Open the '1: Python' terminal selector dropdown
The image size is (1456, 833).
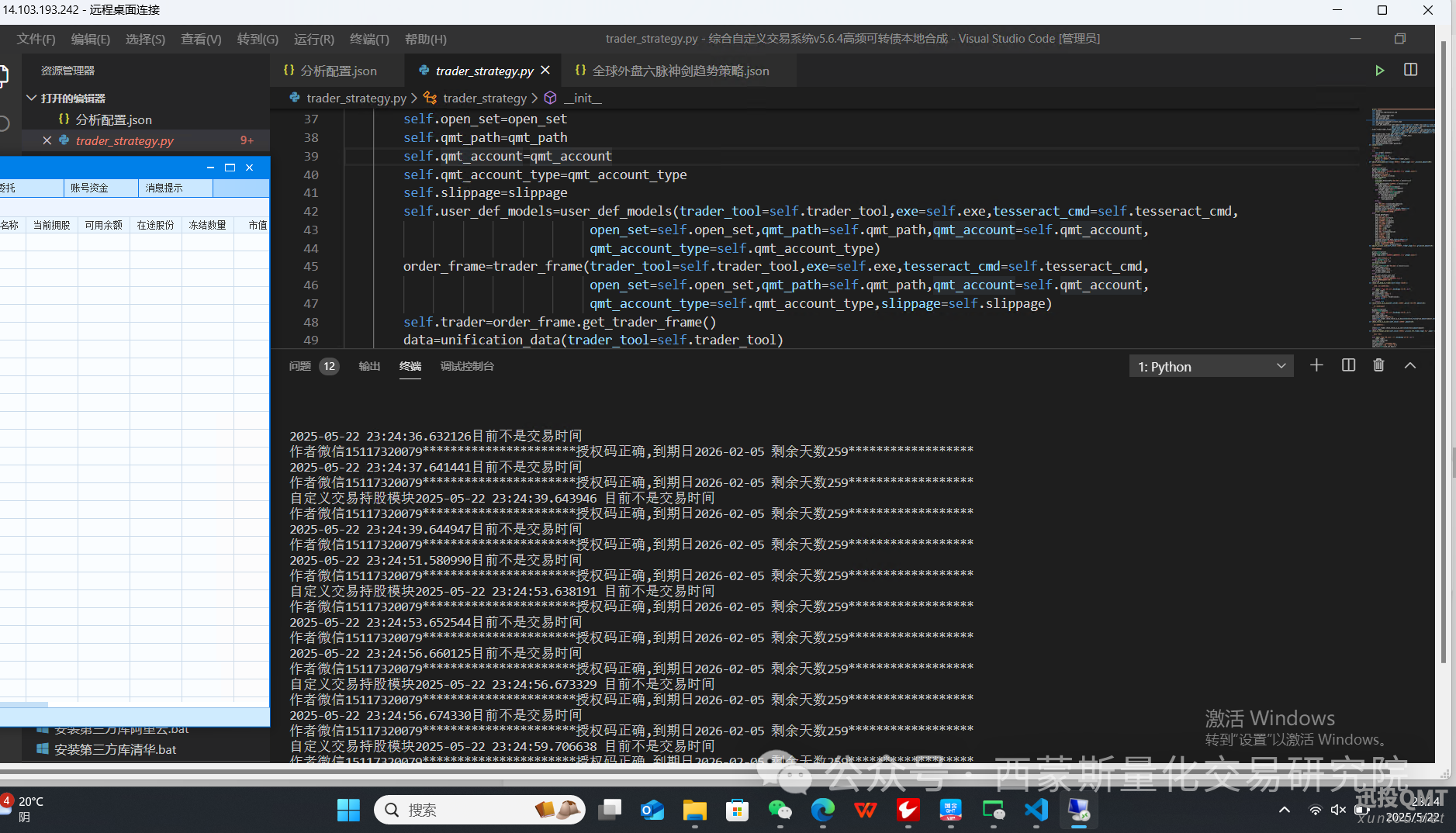point(1211,366)
